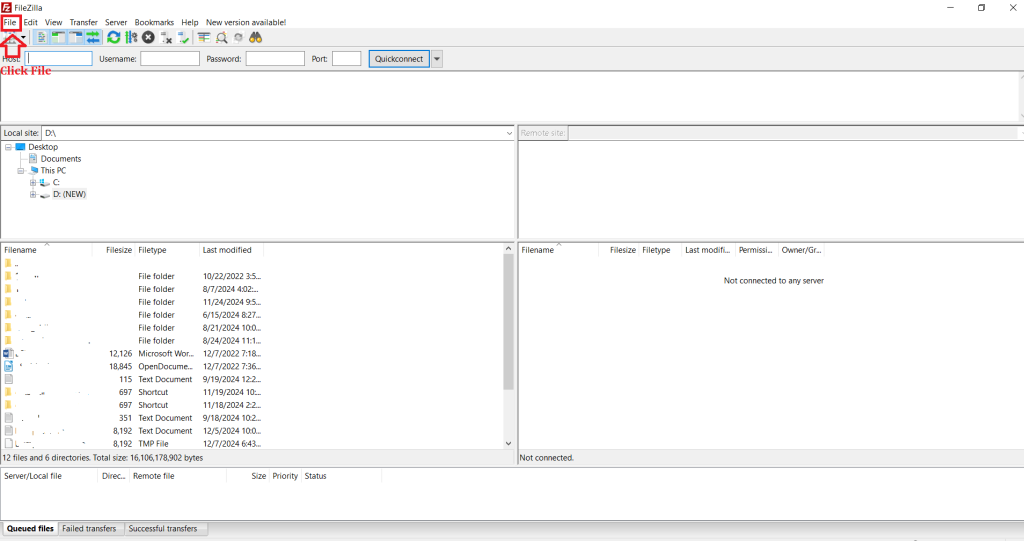1024x541 pixels.
Task: Open the directory listing filters dialog
Action: (x=204, y=38)
